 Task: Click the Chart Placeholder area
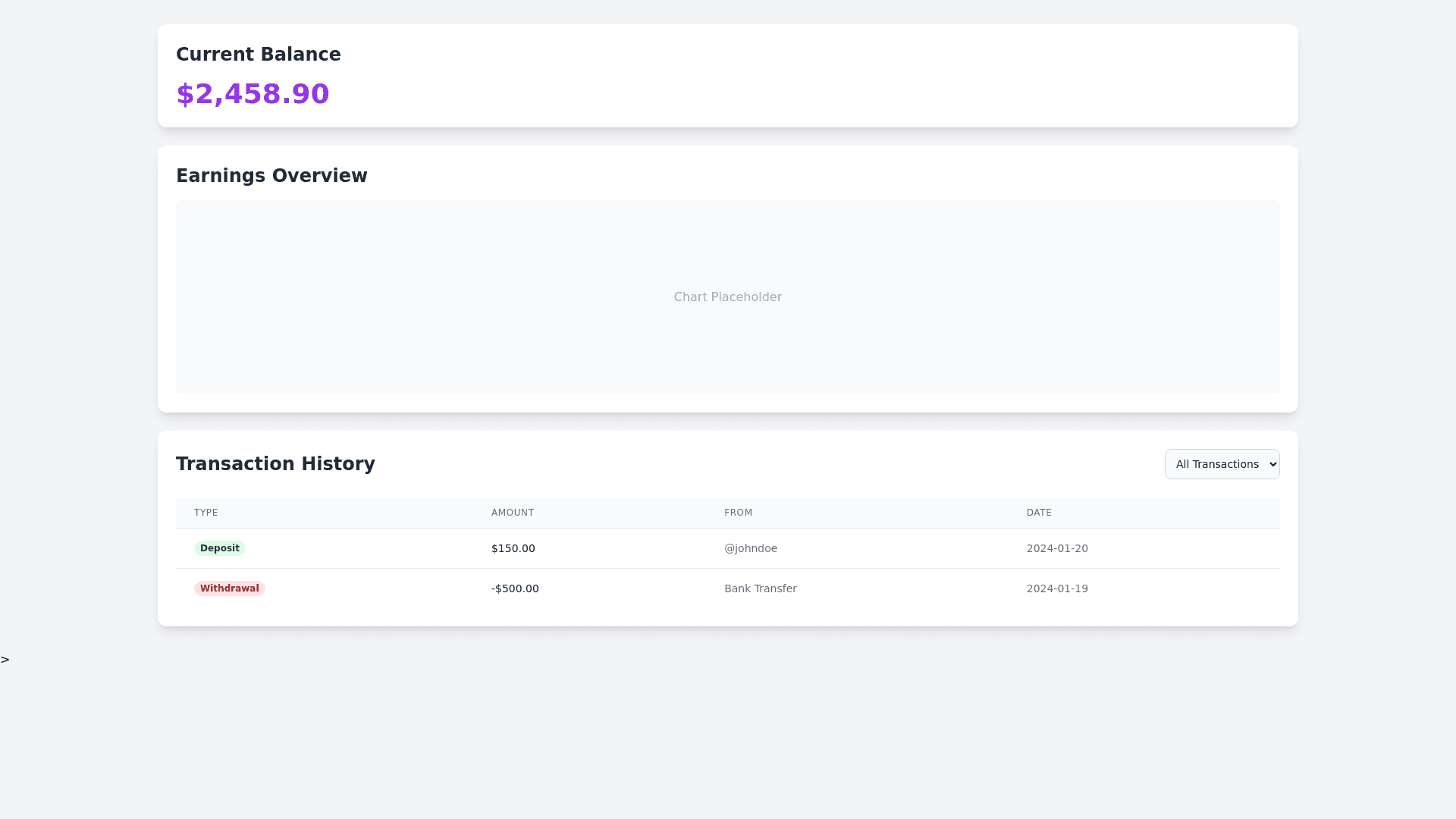tap(727, 297)
